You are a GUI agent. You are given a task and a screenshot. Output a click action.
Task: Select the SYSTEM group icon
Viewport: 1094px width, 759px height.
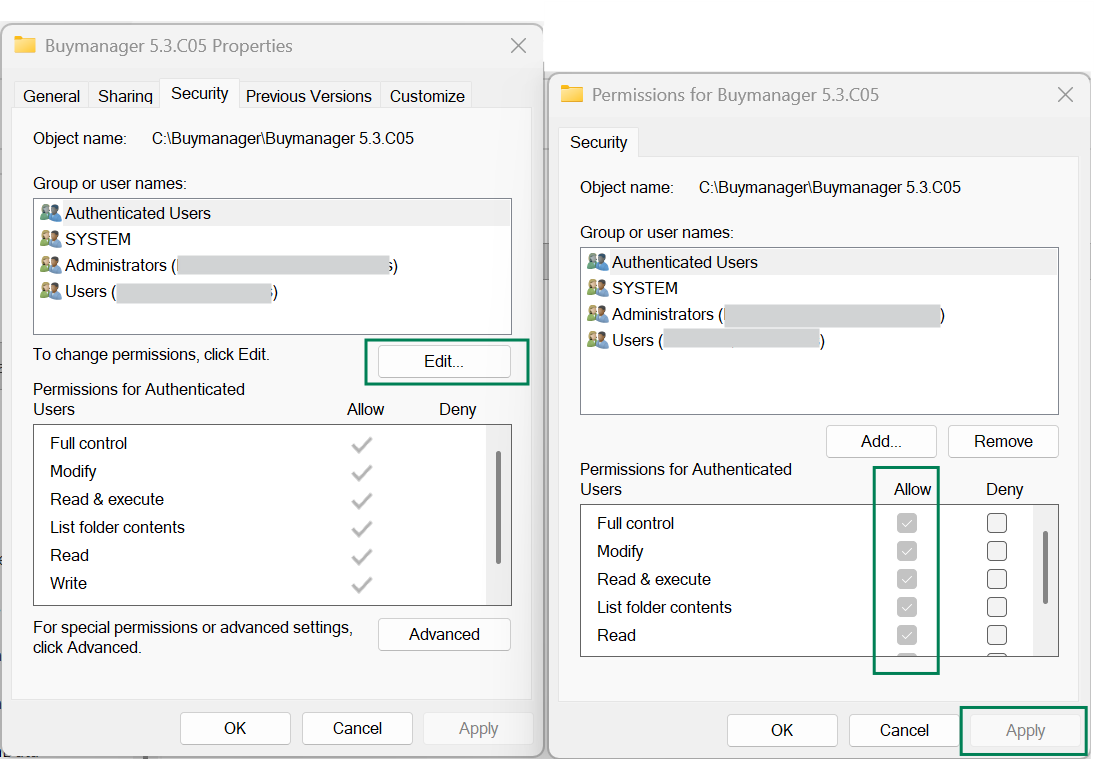coord(51,238)
